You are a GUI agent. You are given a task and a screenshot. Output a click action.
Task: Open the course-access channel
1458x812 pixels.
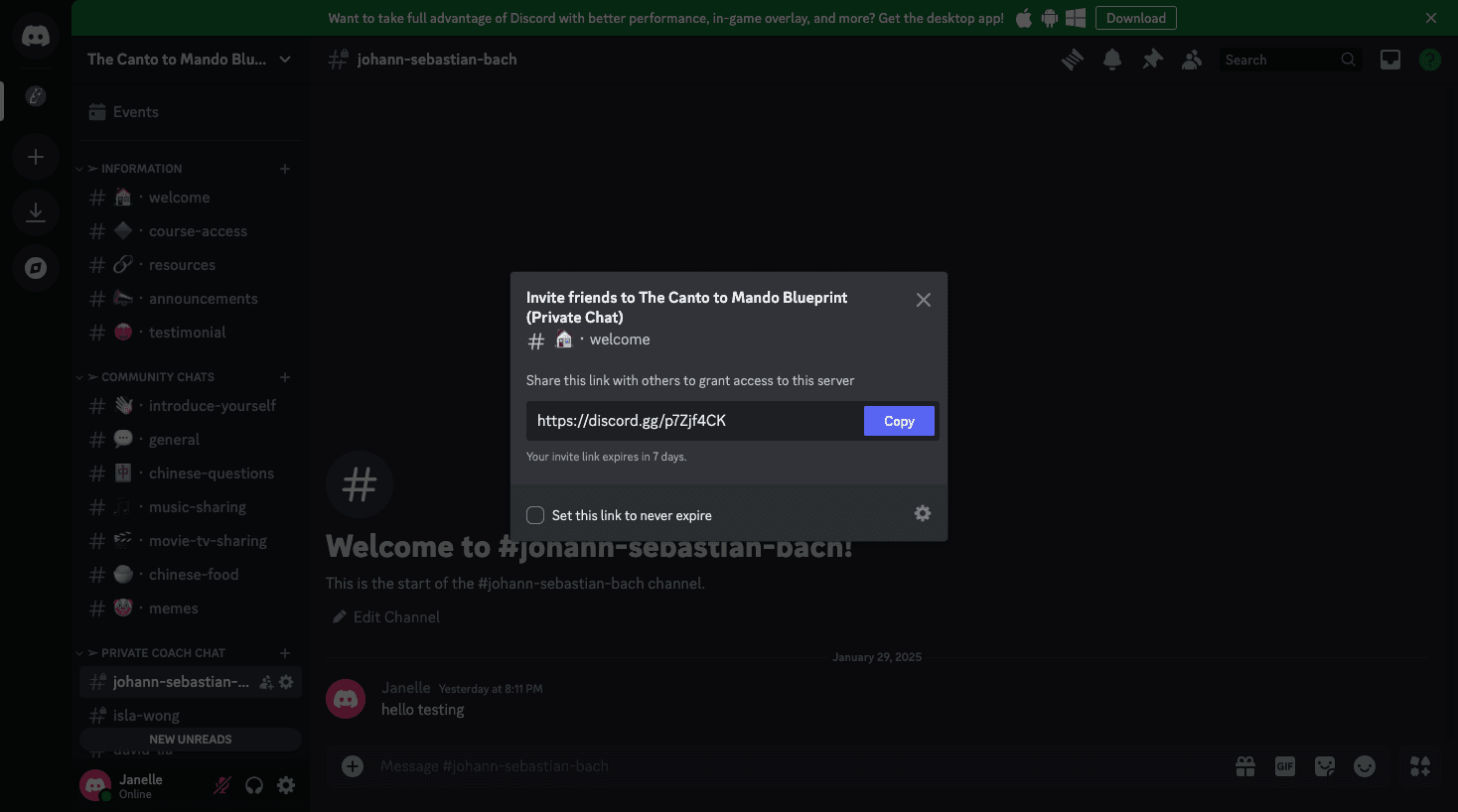191,231
